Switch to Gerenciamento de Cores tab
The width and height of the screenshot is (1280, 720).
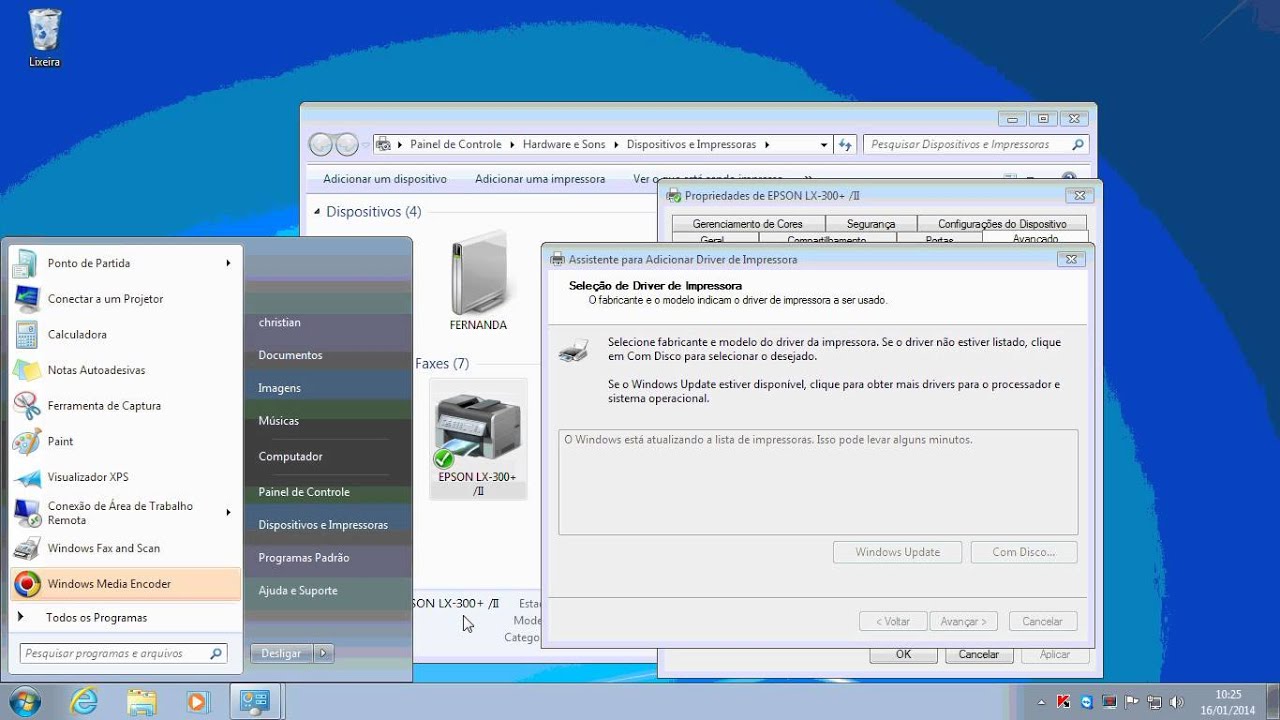748,224
